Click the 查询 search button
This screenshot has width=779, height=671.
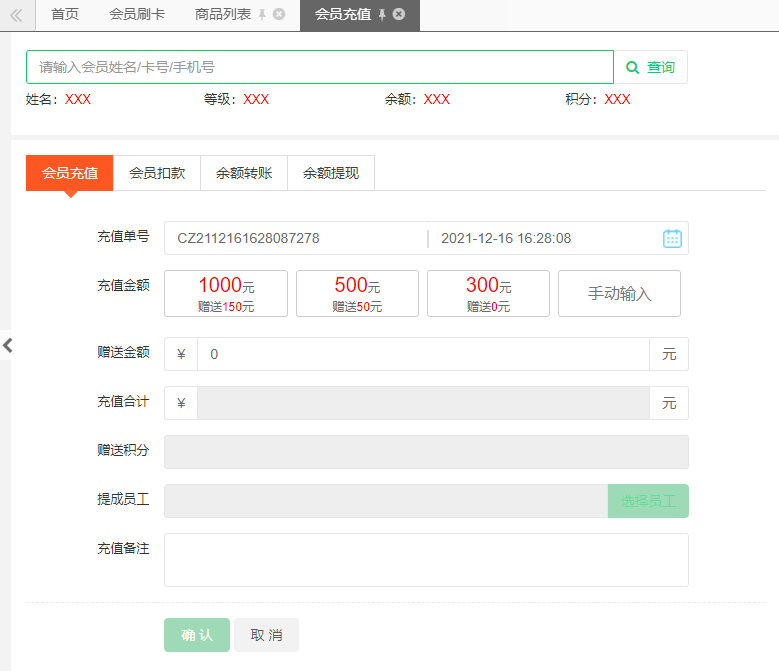pyautogui.click(x=651, y=67)
